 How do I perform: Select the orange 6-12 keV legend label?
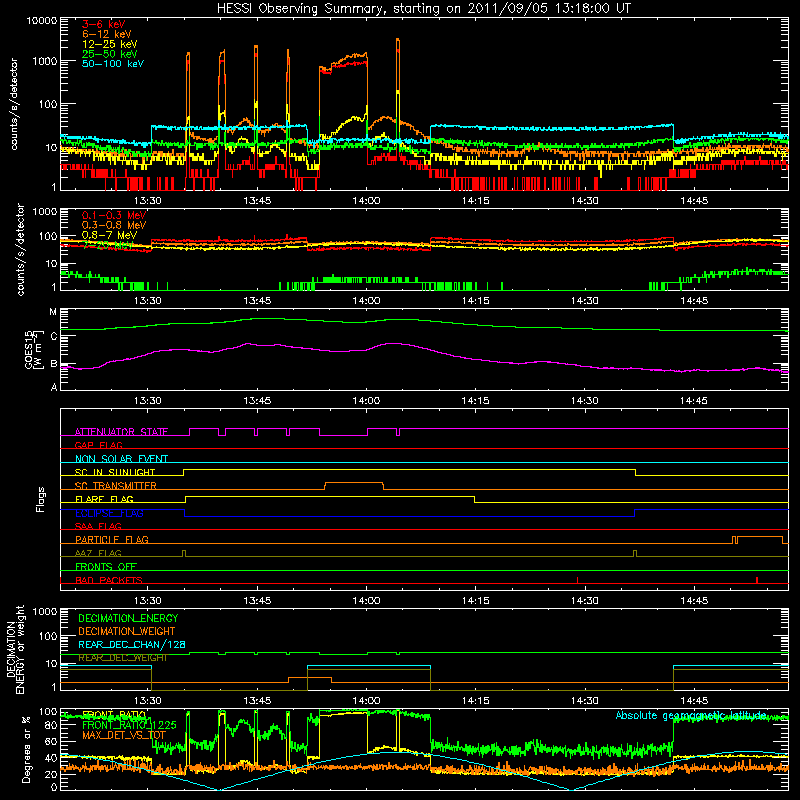(x=107, y=34)
